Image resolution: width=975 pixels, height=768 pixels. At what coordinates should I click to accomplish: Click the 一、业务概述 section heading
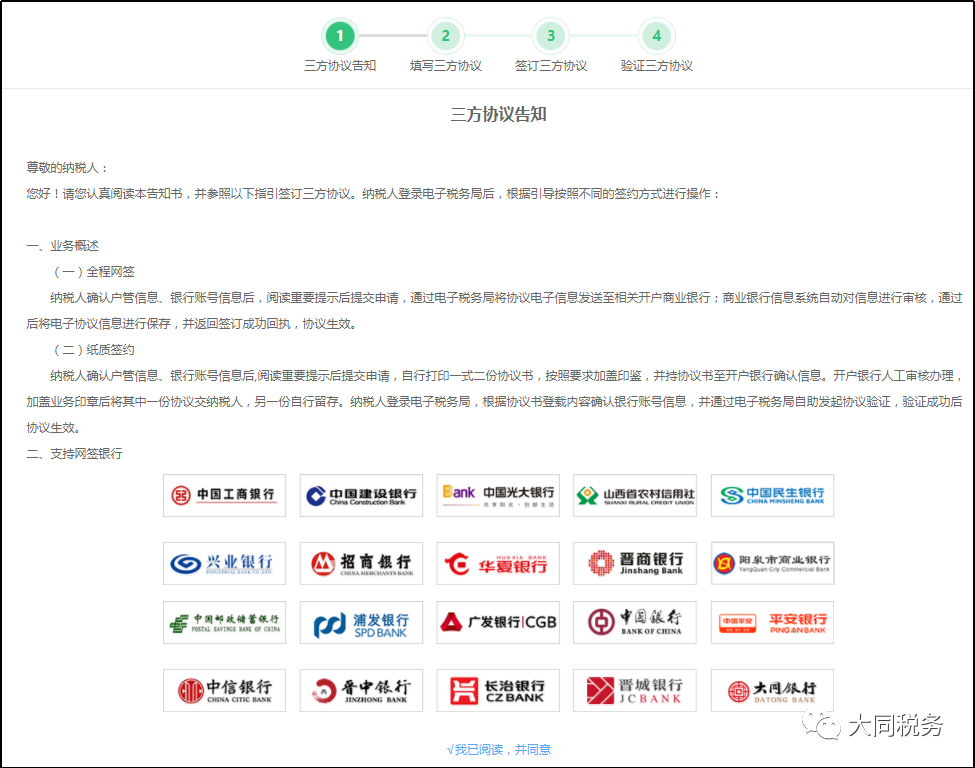62,246
